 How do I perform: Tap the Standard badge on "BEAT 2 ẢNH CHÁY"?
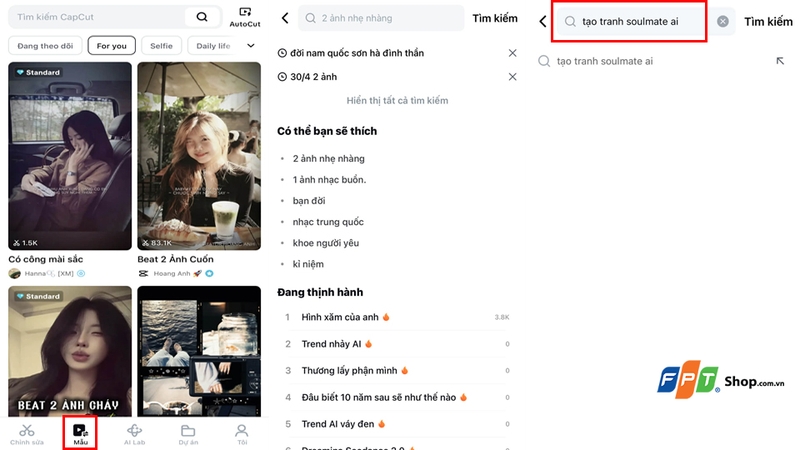pos(38,296)
